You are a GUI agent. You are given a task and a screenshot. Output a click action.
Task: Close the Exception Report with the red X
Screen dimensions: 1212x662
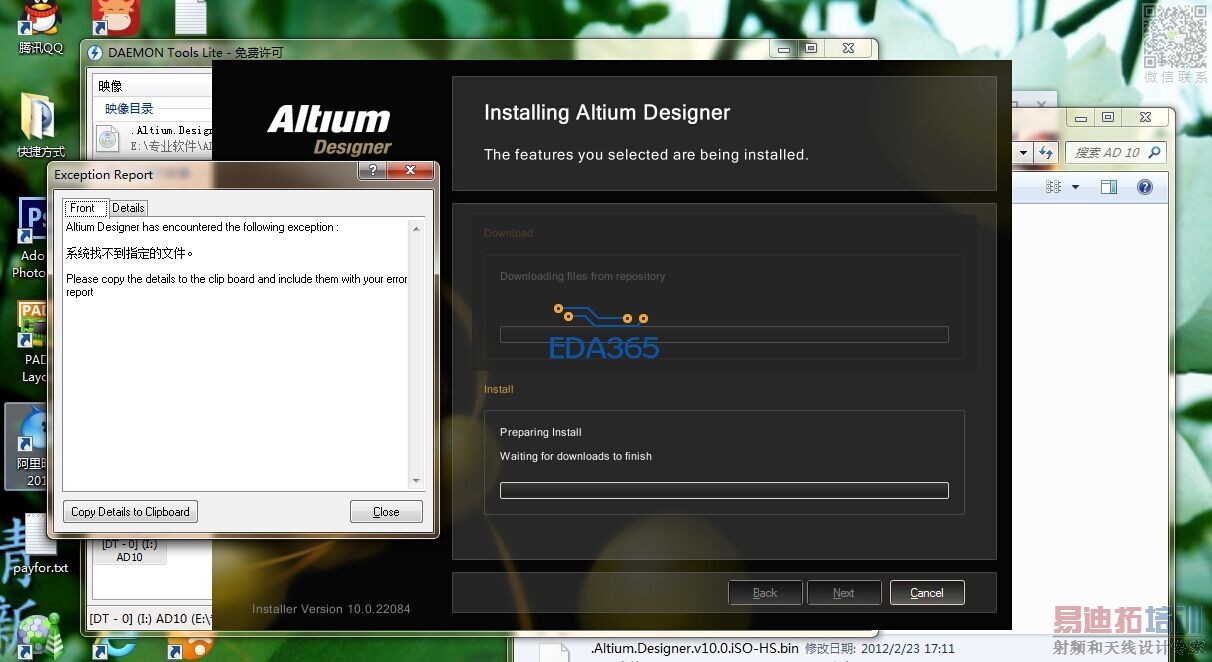(411, 171)
